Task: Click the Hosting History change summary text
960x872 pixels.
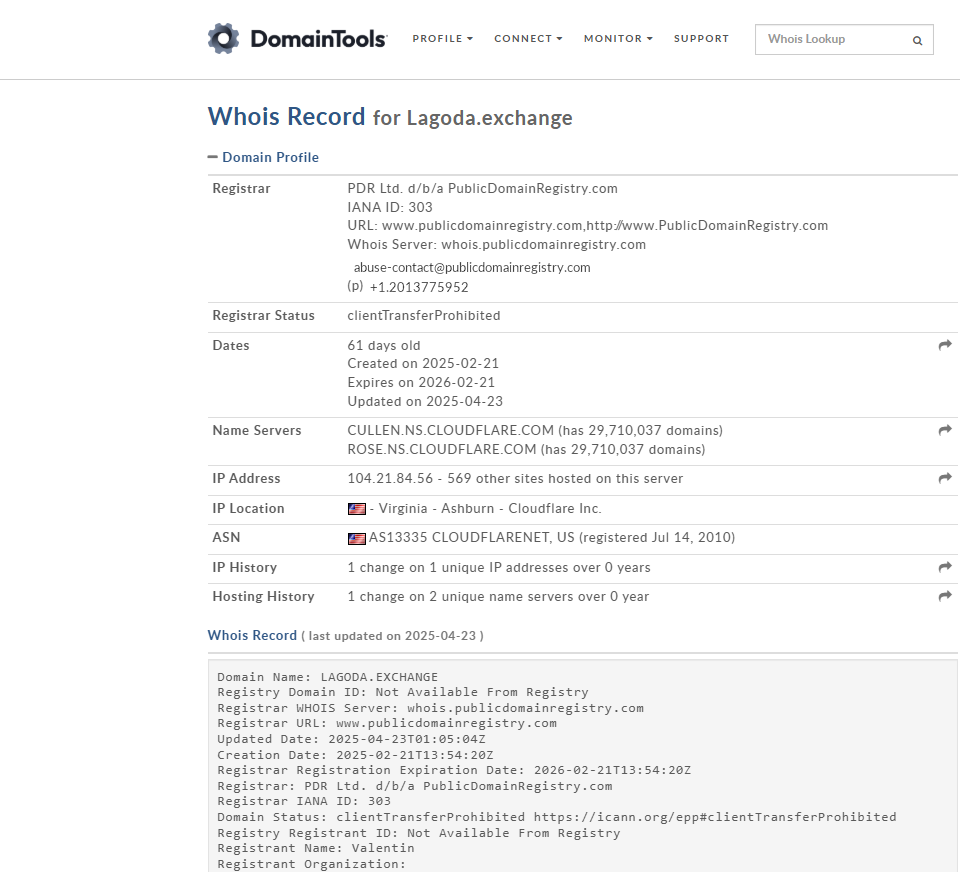Action: tap(498, 596)
